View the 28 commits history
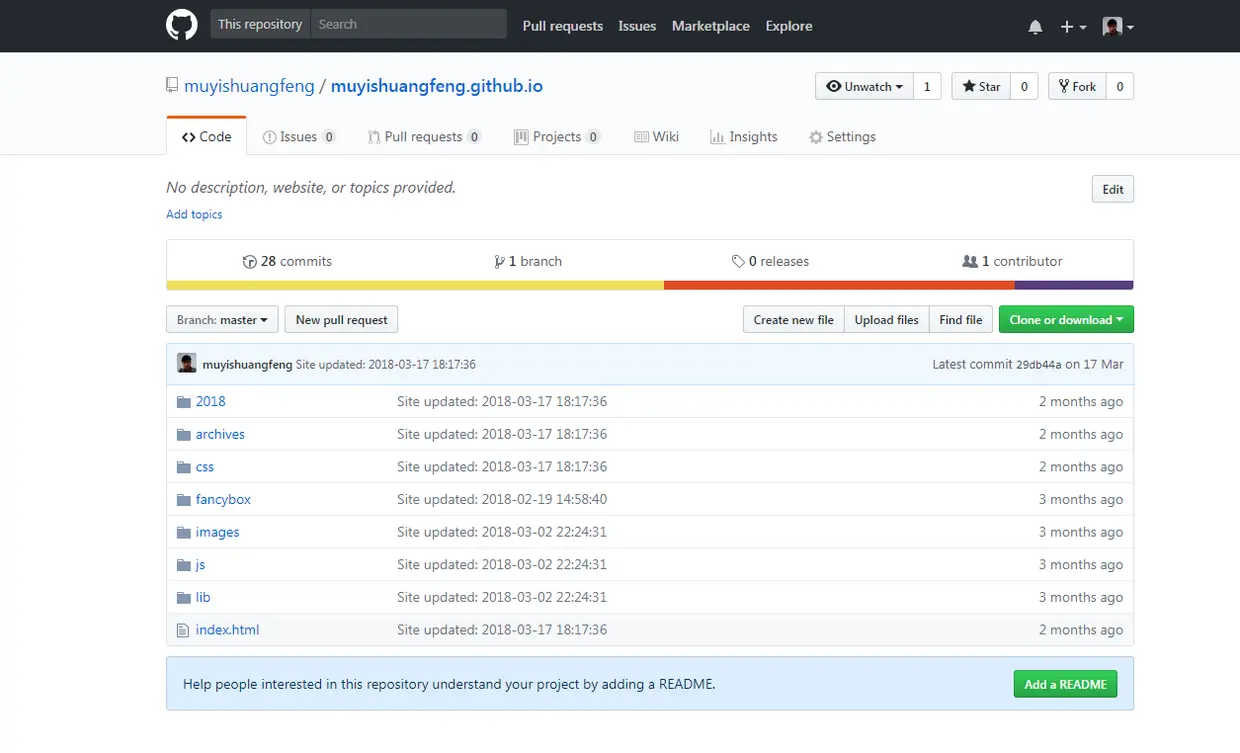Image resolution: width=1240 pixels, height=753 pixels. 287,261
